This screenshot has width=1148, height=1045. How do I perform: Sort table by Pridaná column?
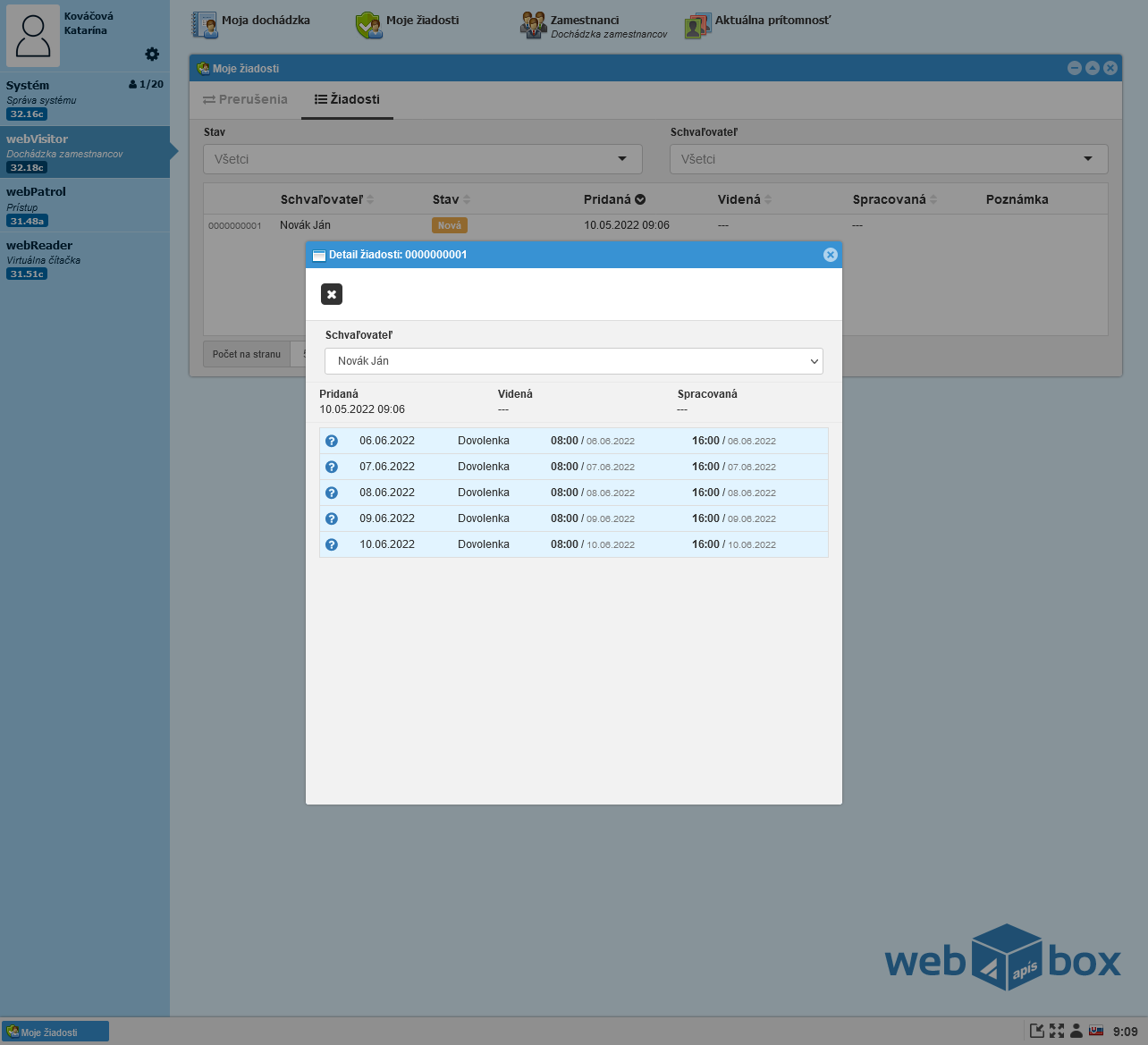(614, 199)
